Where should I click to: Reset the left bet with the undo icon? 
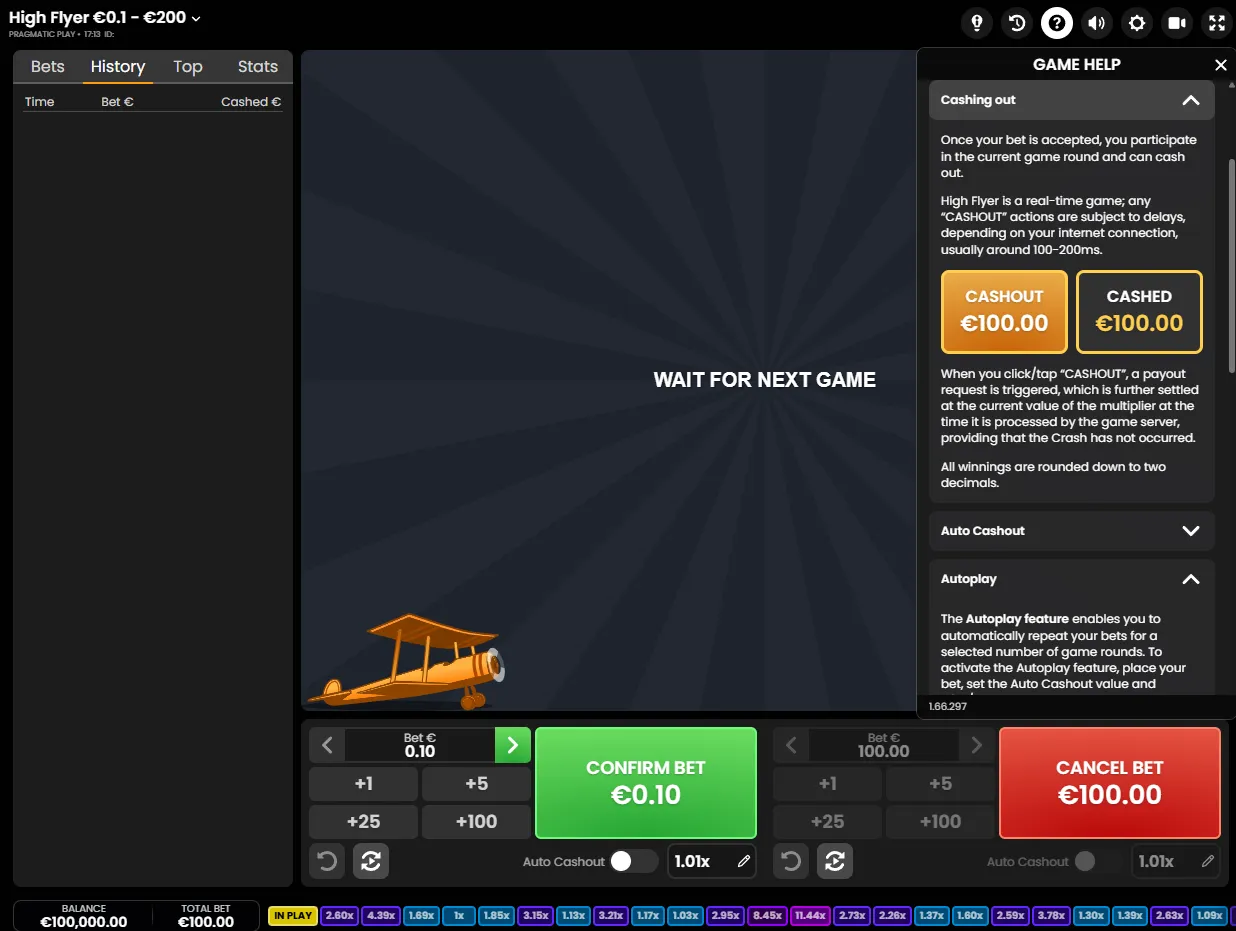pyautogui.click(x=327, y=861)
